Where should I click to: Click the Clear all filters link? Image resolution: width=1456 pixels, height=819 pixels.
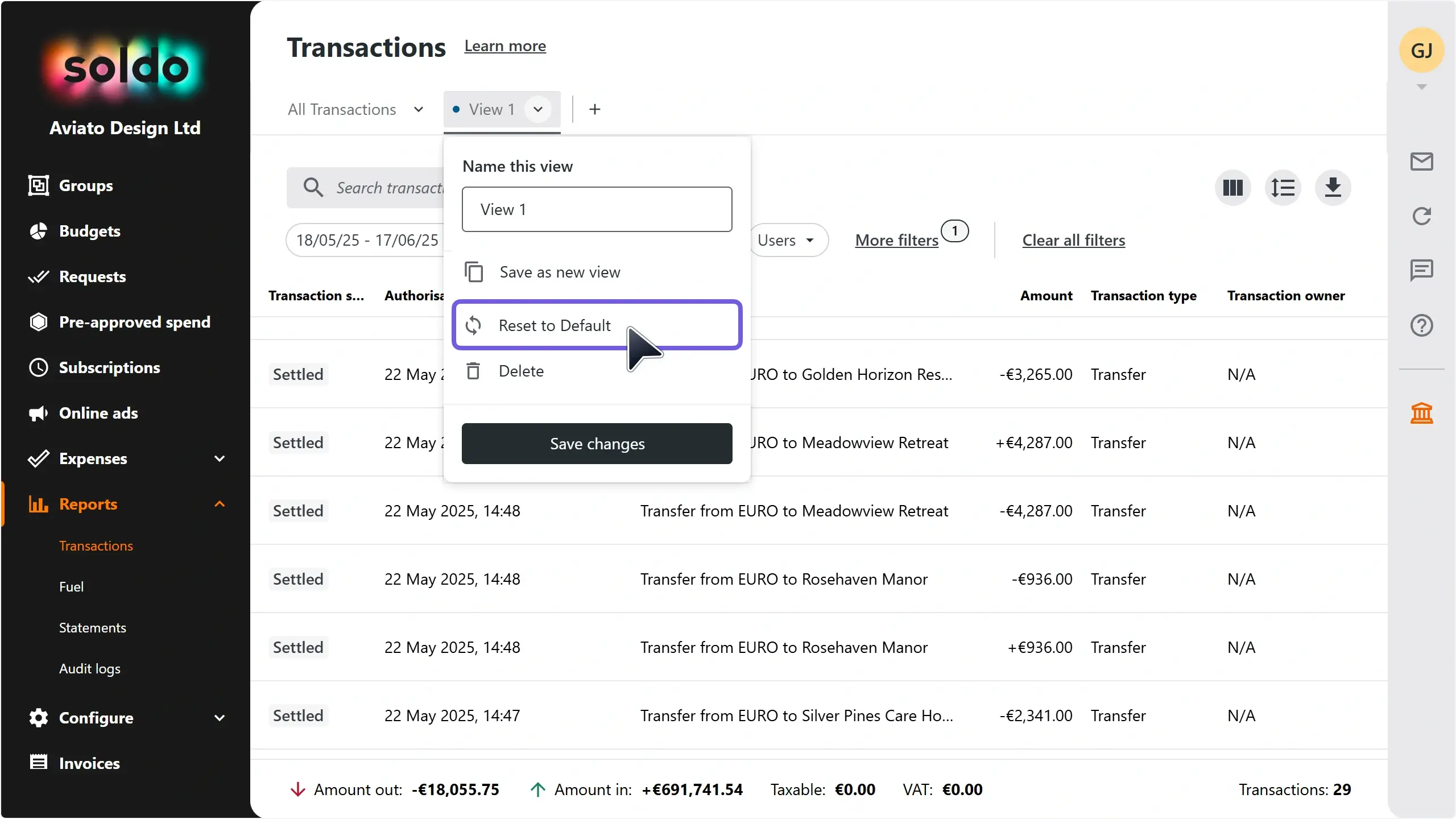click(x=1074, y=240)
